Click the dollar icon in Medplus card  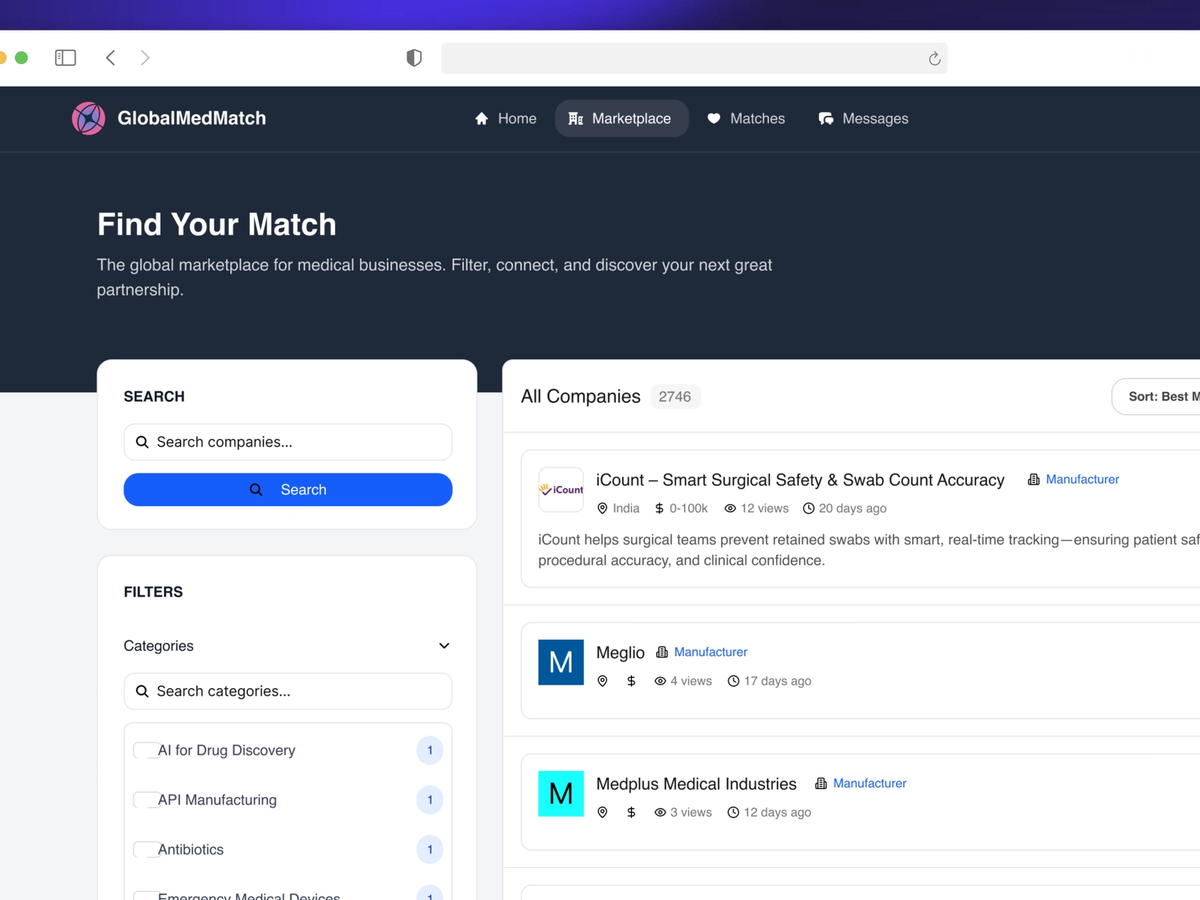(631, 812)
